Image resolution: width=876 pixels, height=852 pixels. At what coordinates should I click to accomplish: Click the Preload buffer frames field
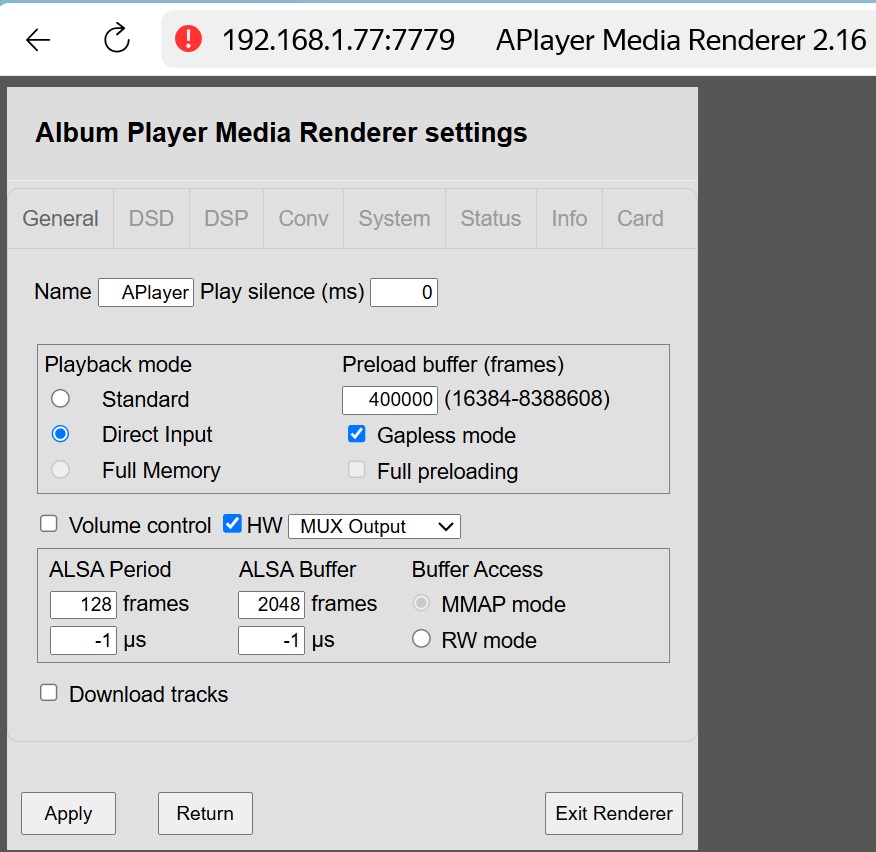390,400
